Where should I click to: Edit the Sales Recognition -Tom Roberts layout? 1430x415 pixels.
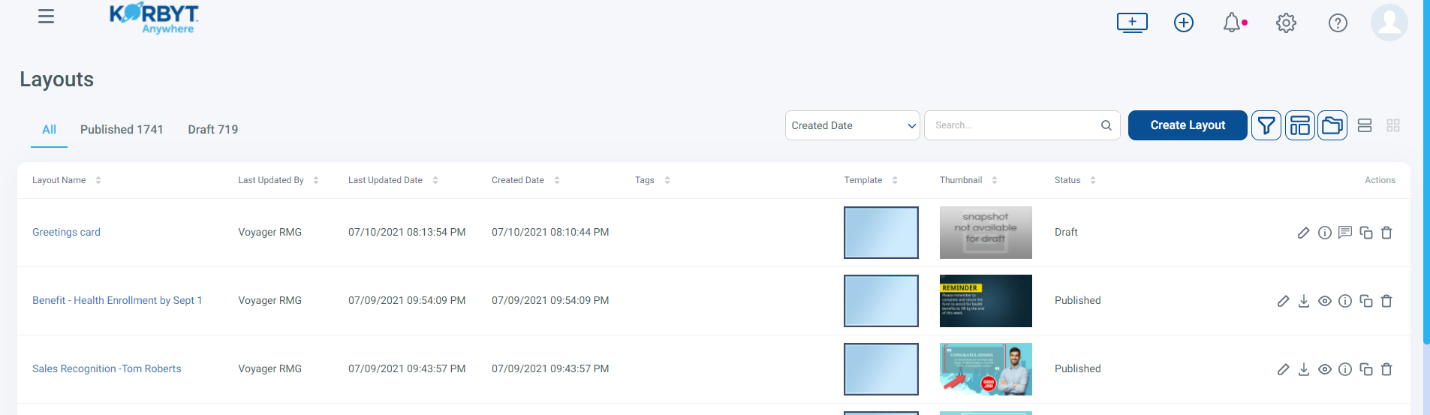1283,369
